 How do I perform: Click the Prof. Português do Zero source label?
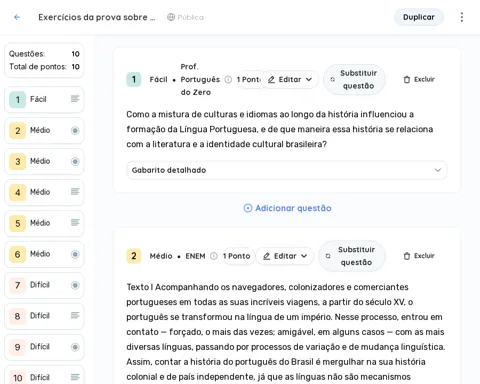(x=200, y=79)
